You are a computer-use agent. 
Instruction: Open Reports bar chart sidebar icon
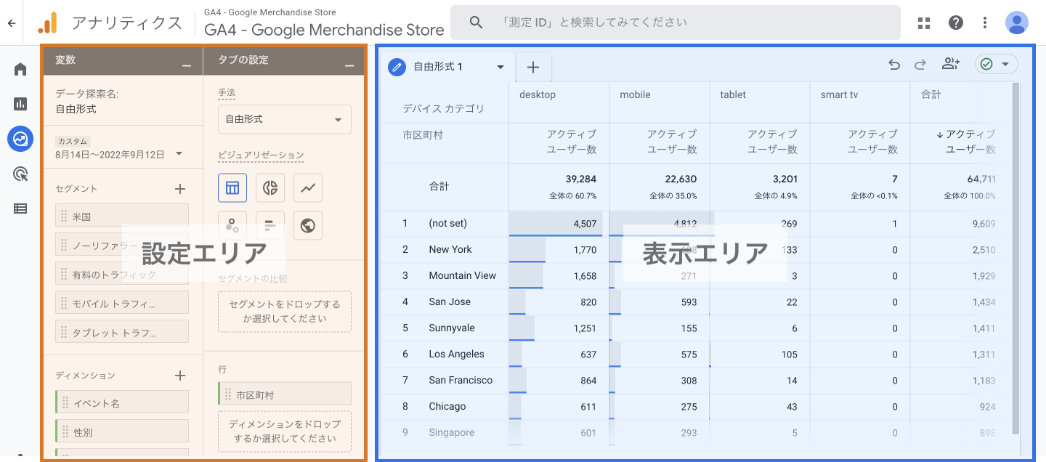pos(21,104)
